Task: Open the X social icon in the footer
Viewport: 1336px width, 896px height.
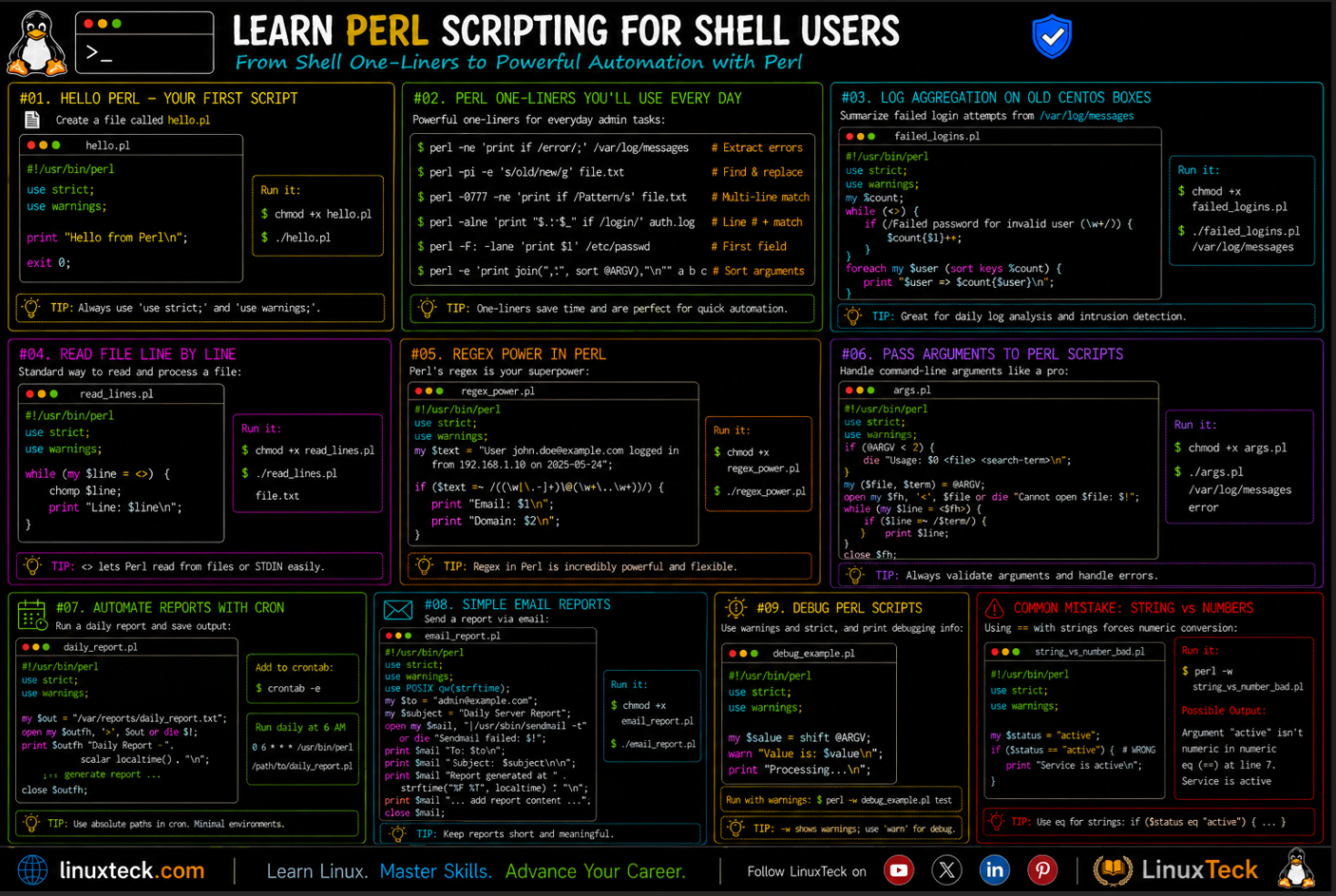Action: pos(946,870)
